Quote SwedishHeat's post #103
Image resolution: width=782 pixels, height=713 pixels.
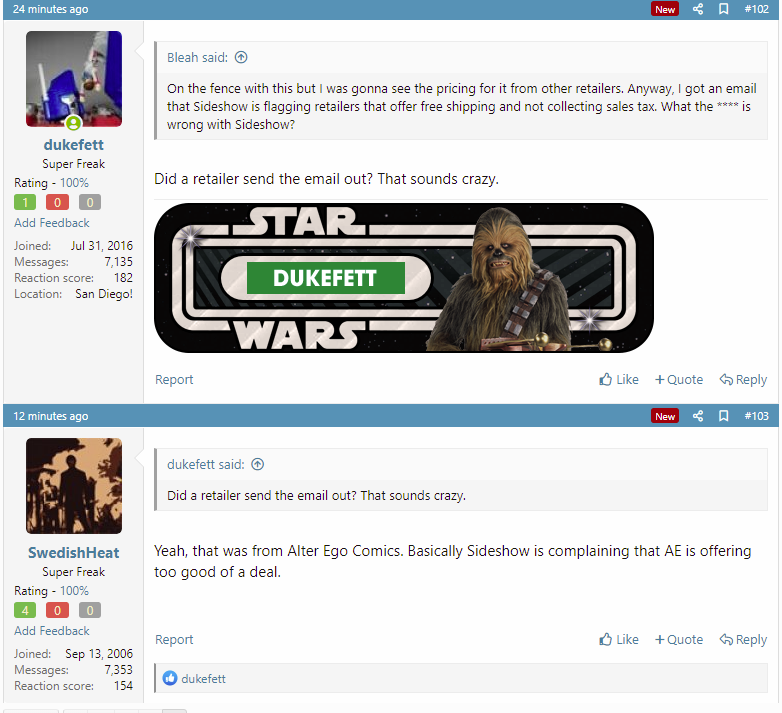pyautogui.click(x=679, y=639)
